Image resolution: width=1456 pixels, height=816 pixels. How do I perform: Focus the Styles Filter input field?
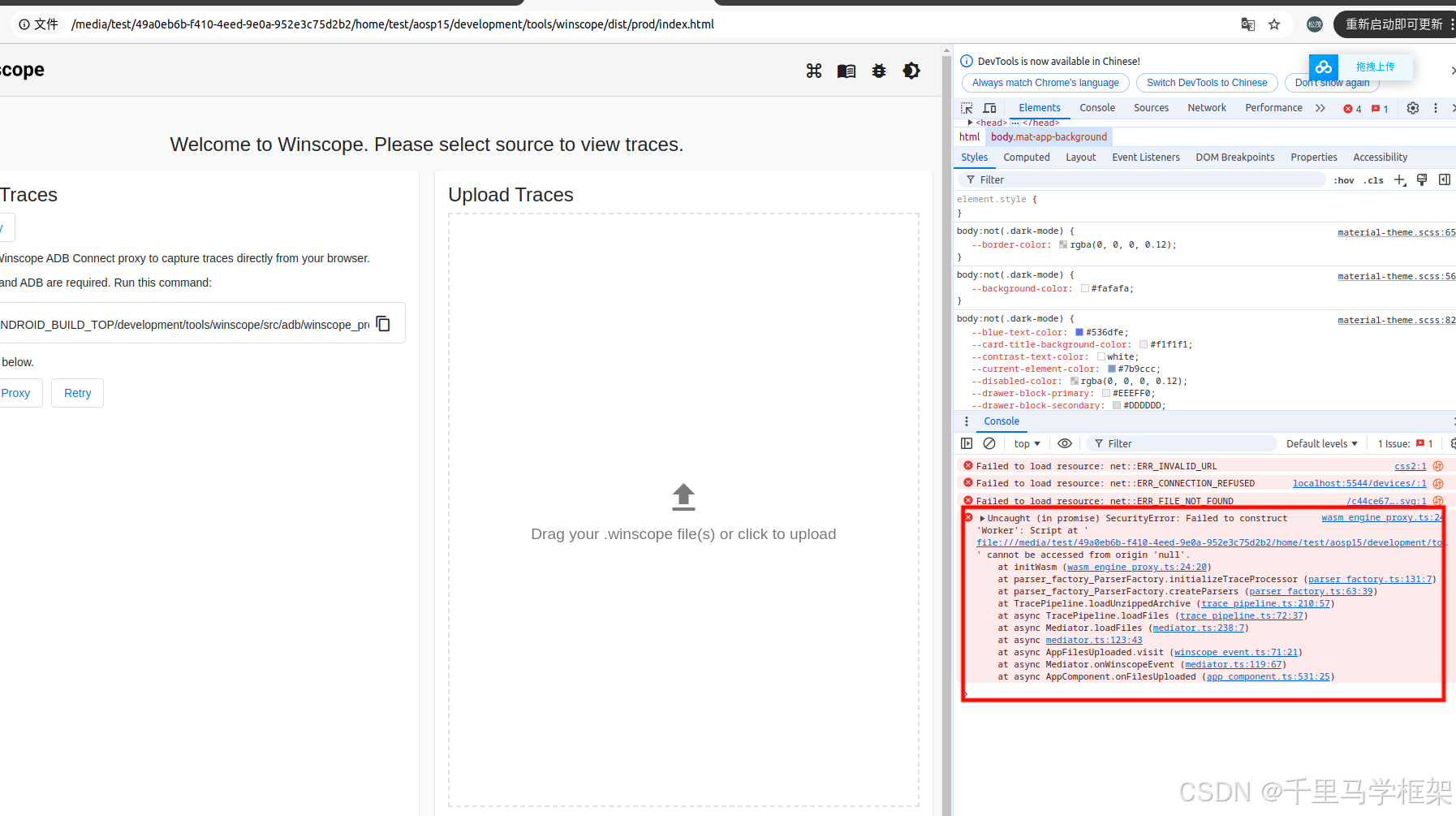[x=1141, y=180]
